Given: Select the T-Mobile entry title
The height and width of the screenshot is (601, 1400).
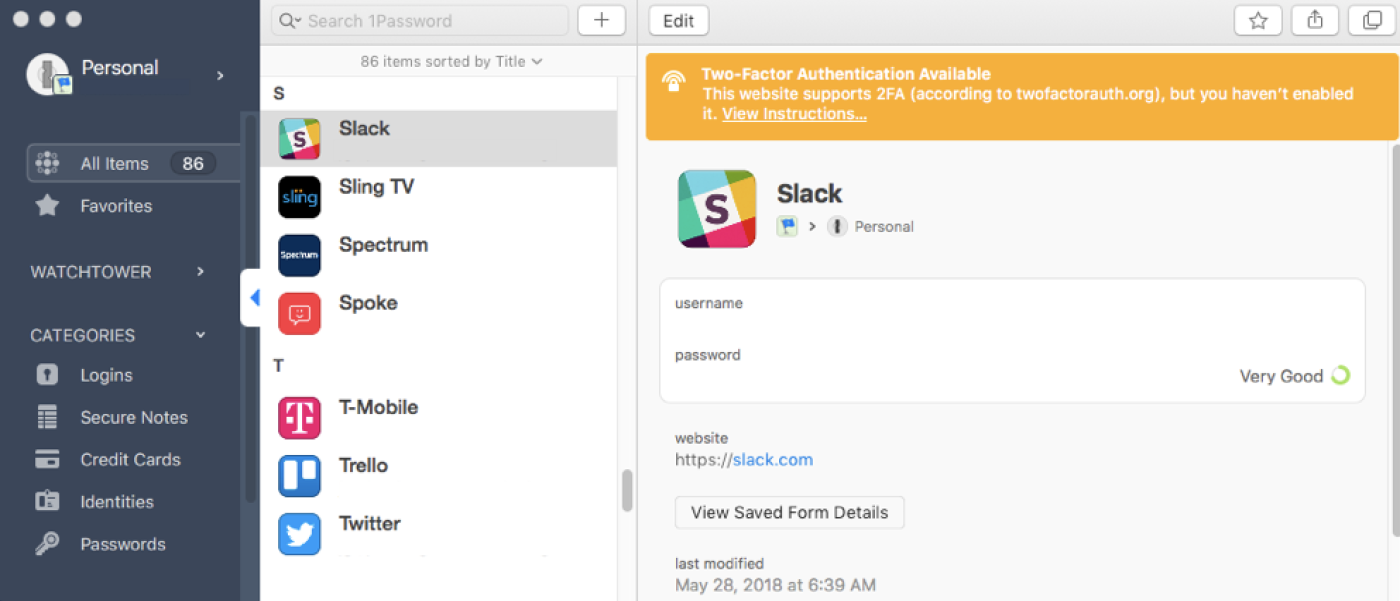Looking at the screenshot, I should click(378, 407).
